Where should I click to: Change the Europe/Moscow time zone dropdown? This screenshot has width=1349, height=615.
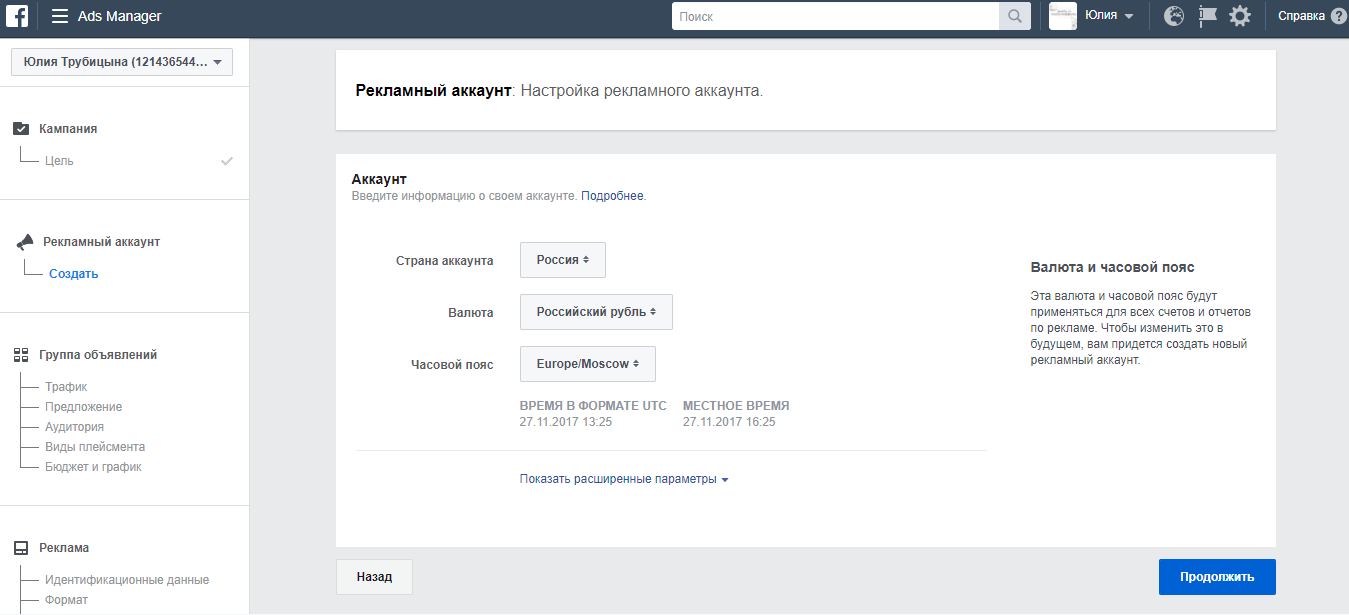(588, 364)
